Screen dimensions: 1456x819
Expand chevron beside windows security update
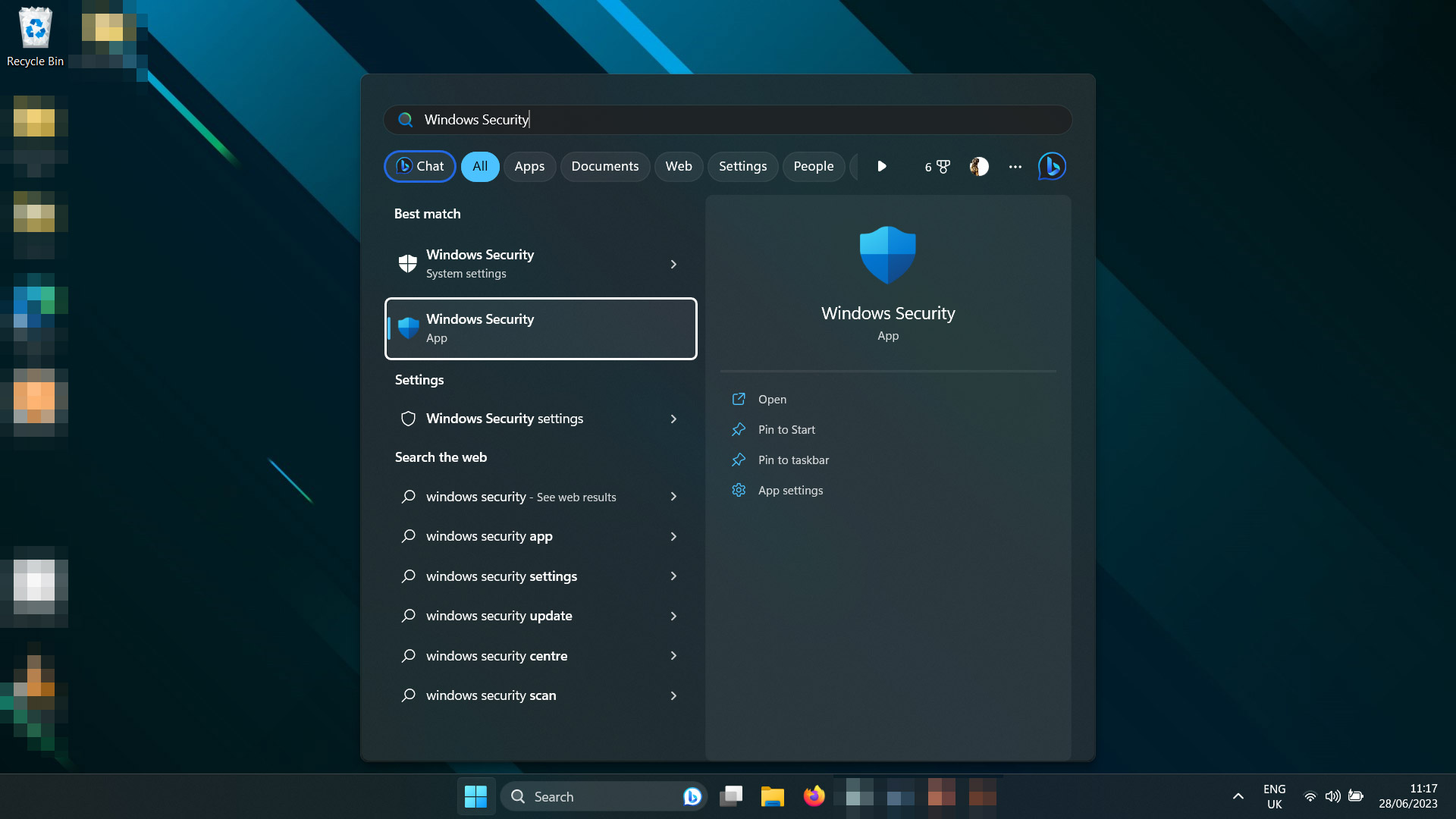[x=673, y=616]
